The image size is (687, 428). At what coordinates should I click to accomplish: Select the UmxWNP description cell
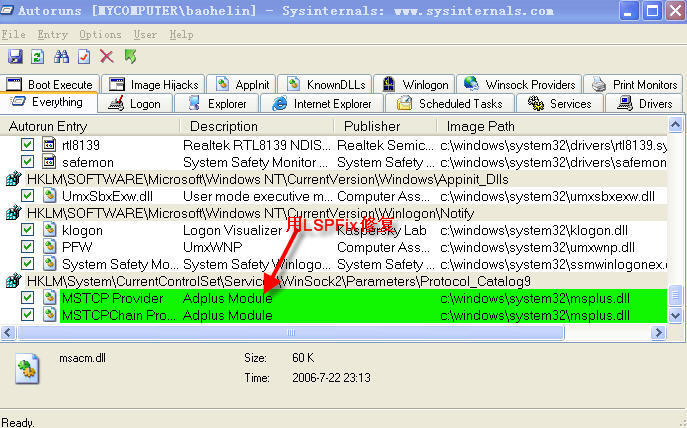(212, 247)
